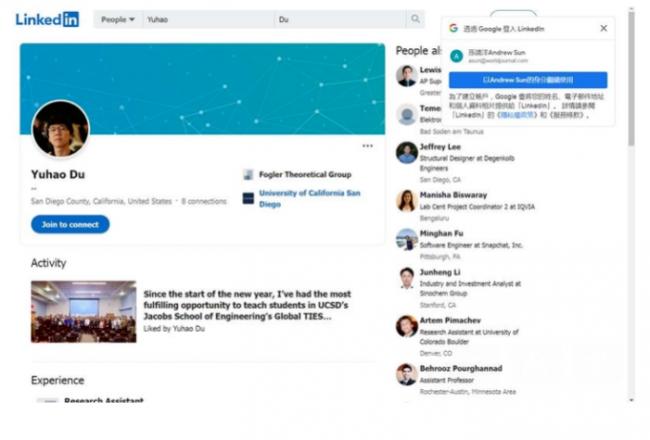The height and width of the screenshot is (440, 650).
Task: Click the page vertical scrollbar thumb
Action: point(631,79)
